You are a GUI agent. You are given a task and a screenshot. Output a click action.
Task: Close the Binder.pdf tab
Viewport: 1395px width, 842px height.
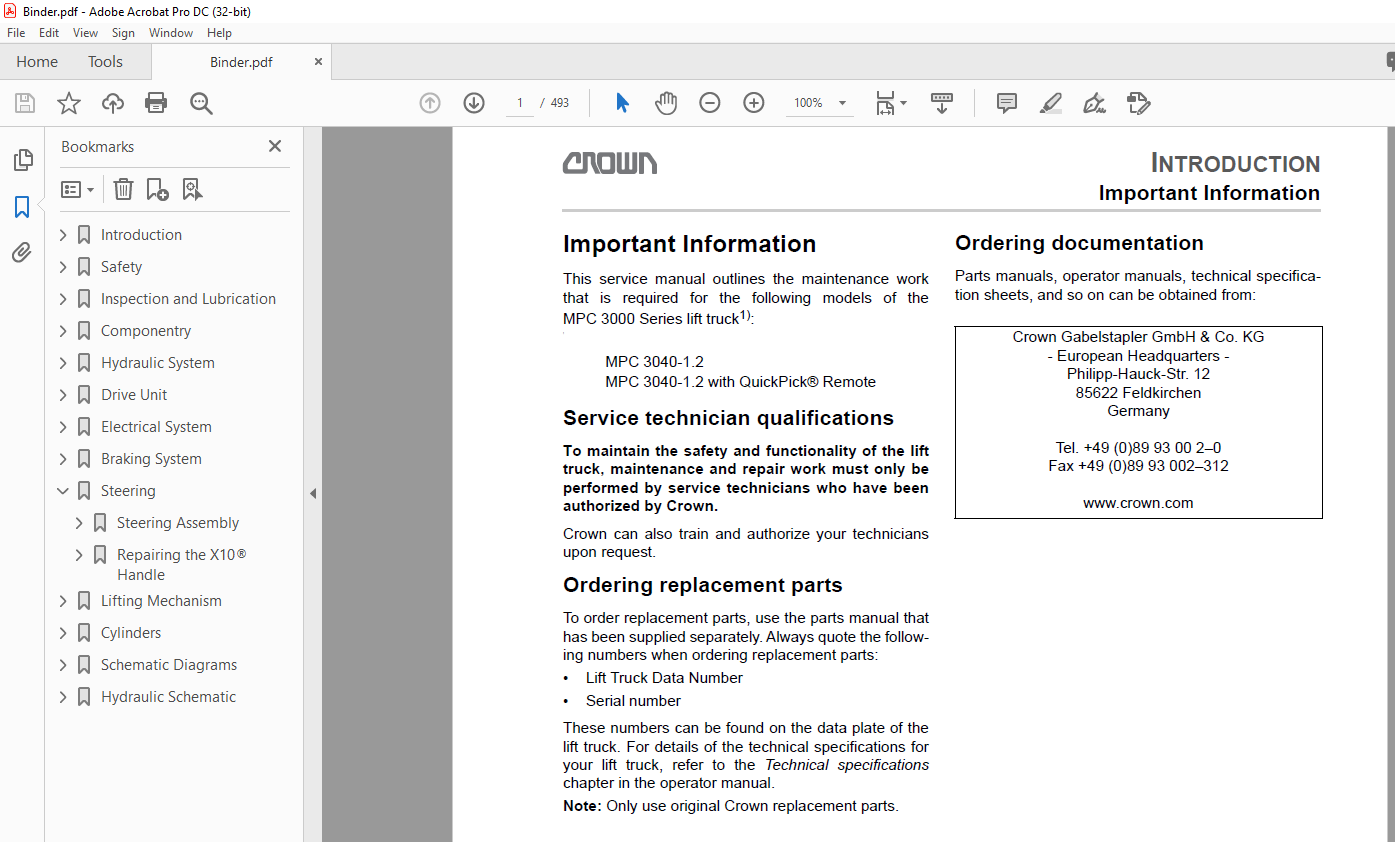point(319,62)
